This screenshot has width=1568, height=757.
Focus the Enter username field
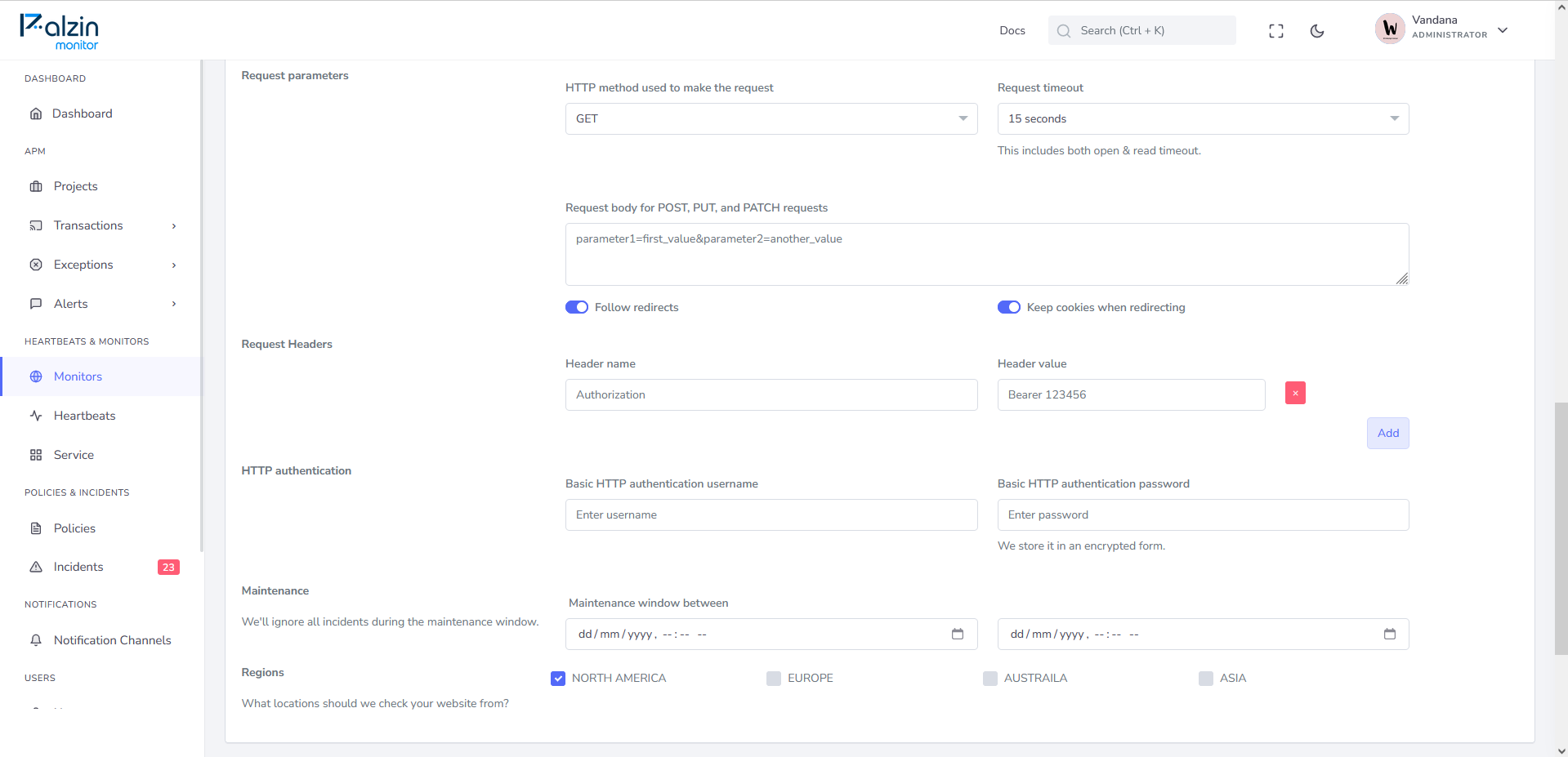coord(771,514)
